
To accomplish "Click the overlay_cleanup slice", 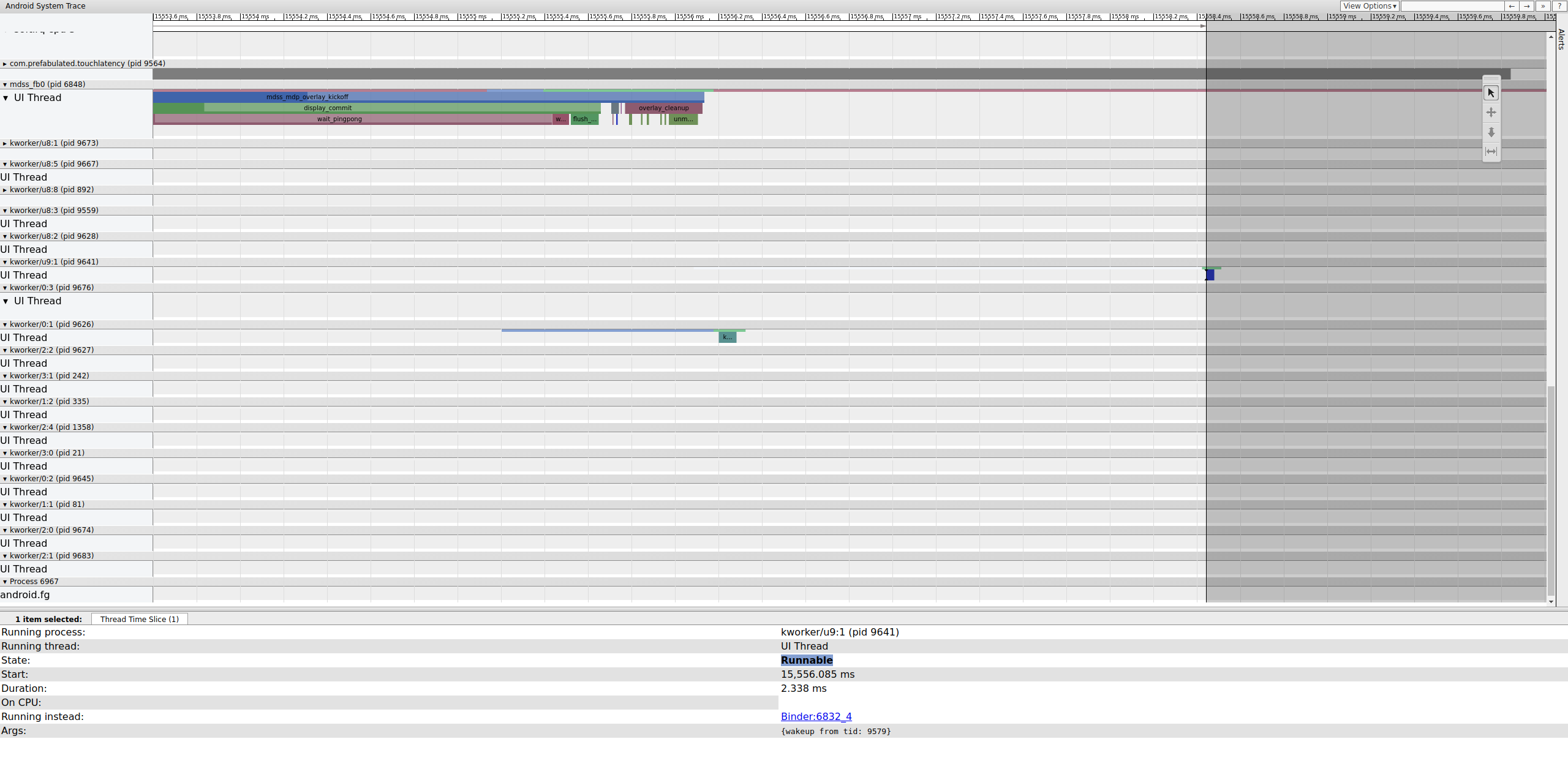I will [663, 108].
